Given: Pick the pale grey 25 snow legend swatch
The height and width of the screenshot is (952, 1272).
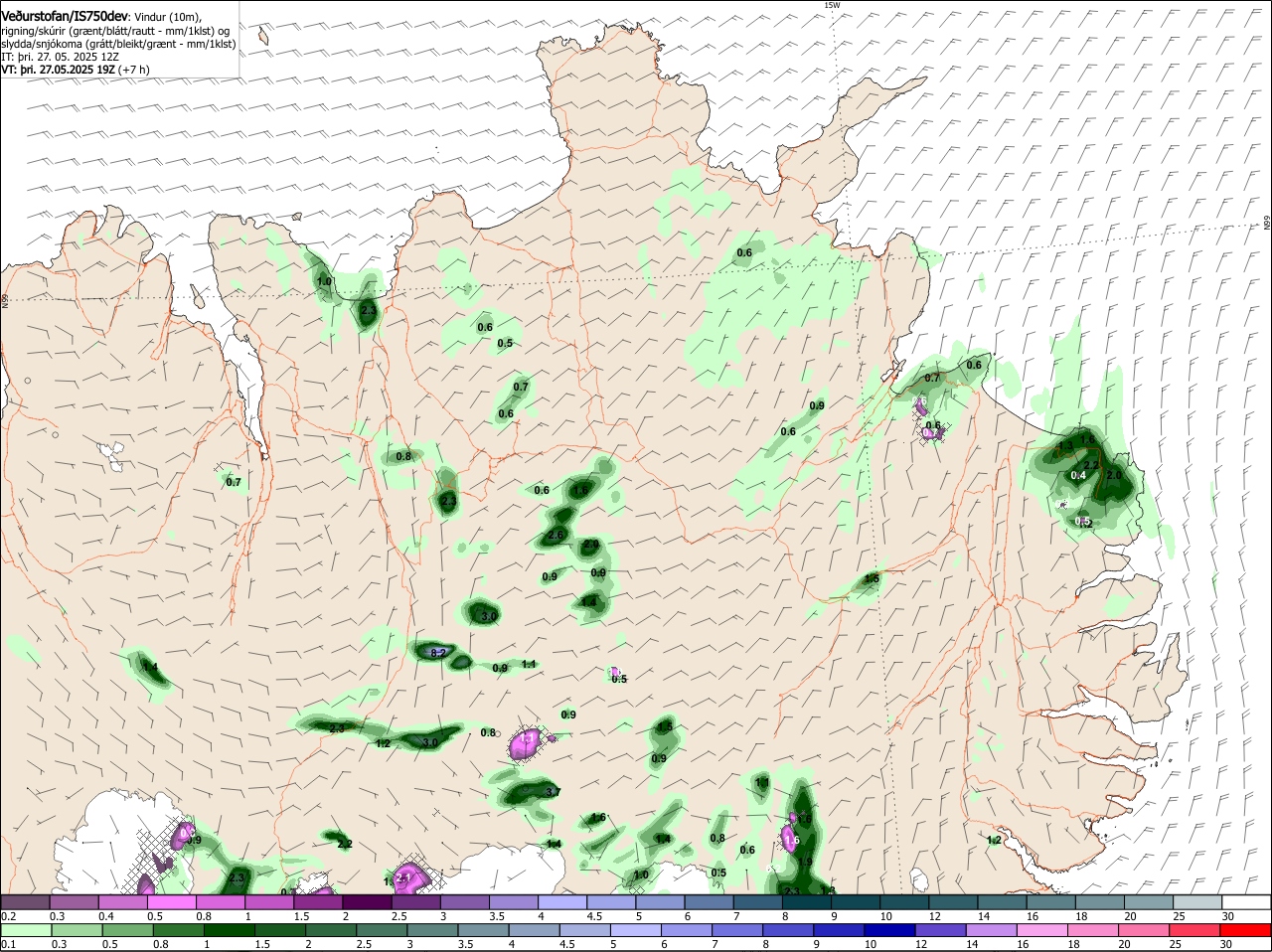Looking at the screenshot, I should (x=1198, y=901).
